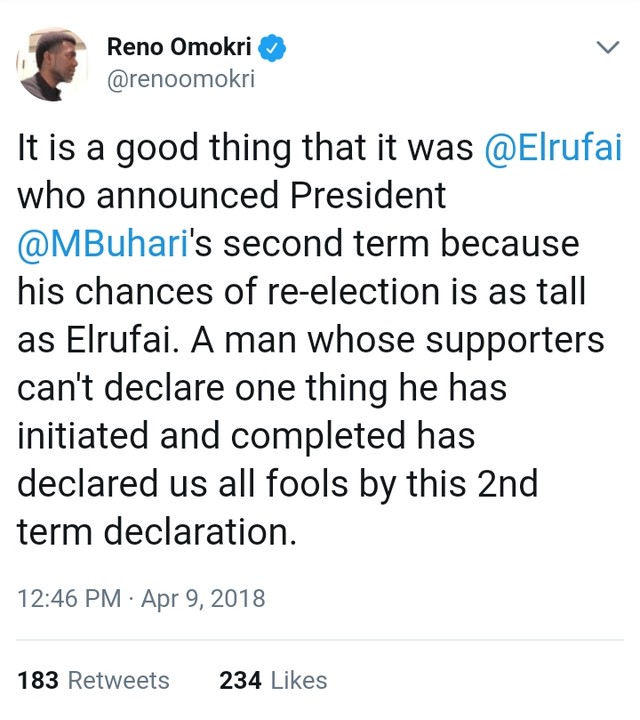
Task: Click the line "who announced President"
Action: (x=232, y=195)
